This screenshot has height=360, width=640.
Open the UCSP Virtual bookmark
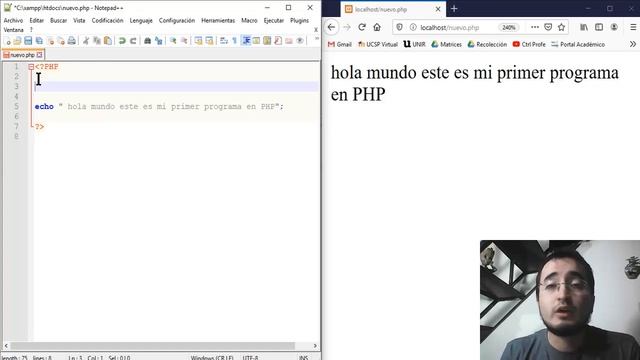(378, 44)
